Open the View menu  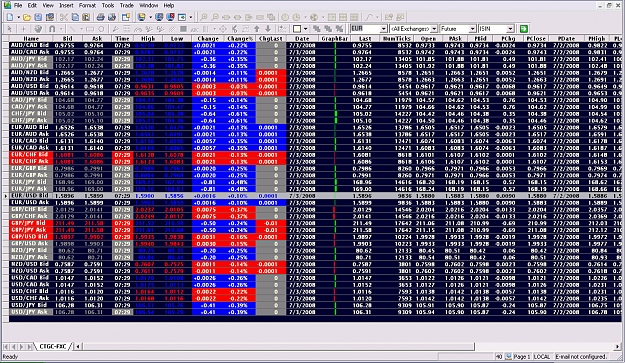(x=48, y=6)
